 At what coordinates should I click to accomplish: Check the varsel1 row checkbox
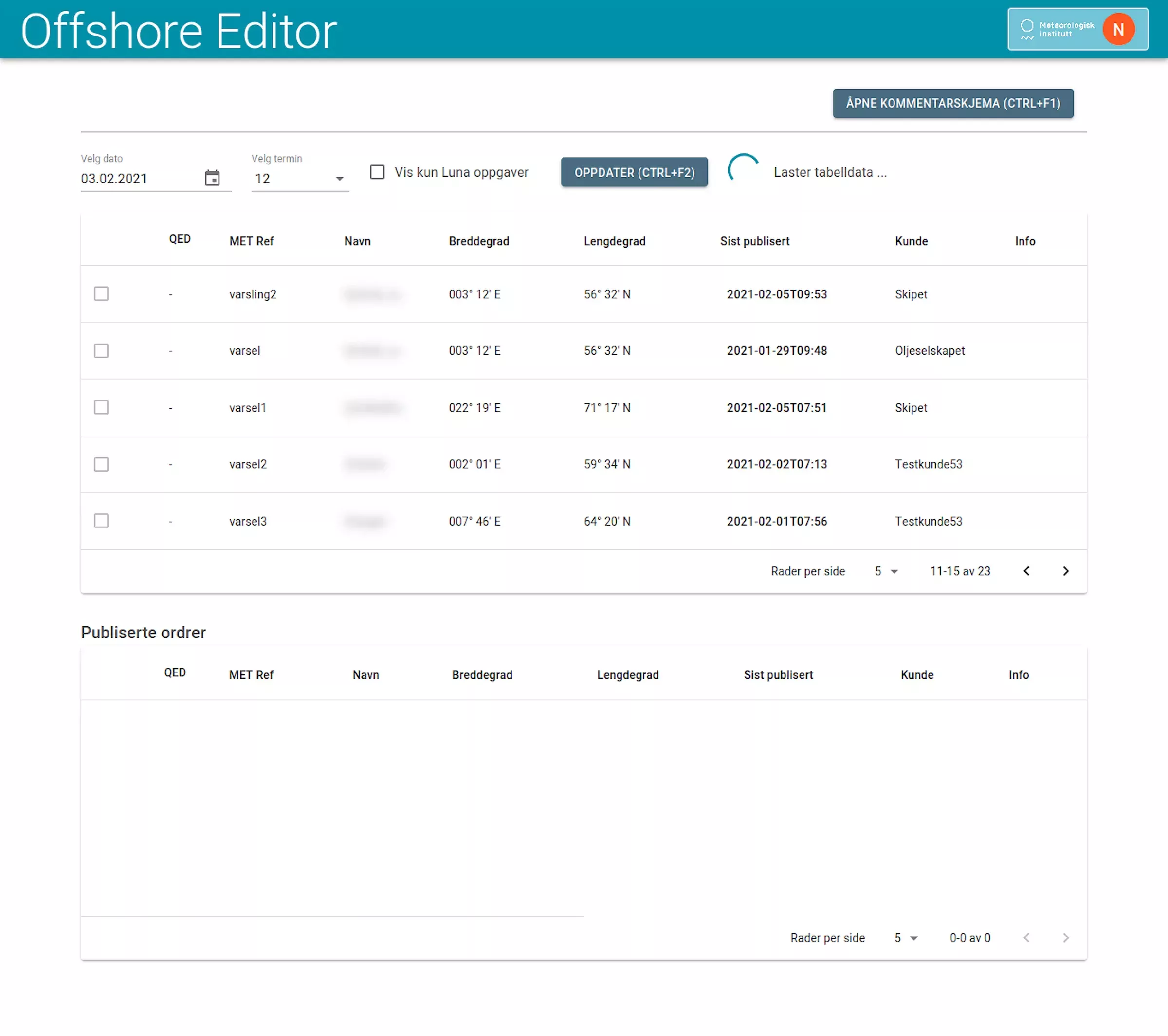click(x=101, y=407)
